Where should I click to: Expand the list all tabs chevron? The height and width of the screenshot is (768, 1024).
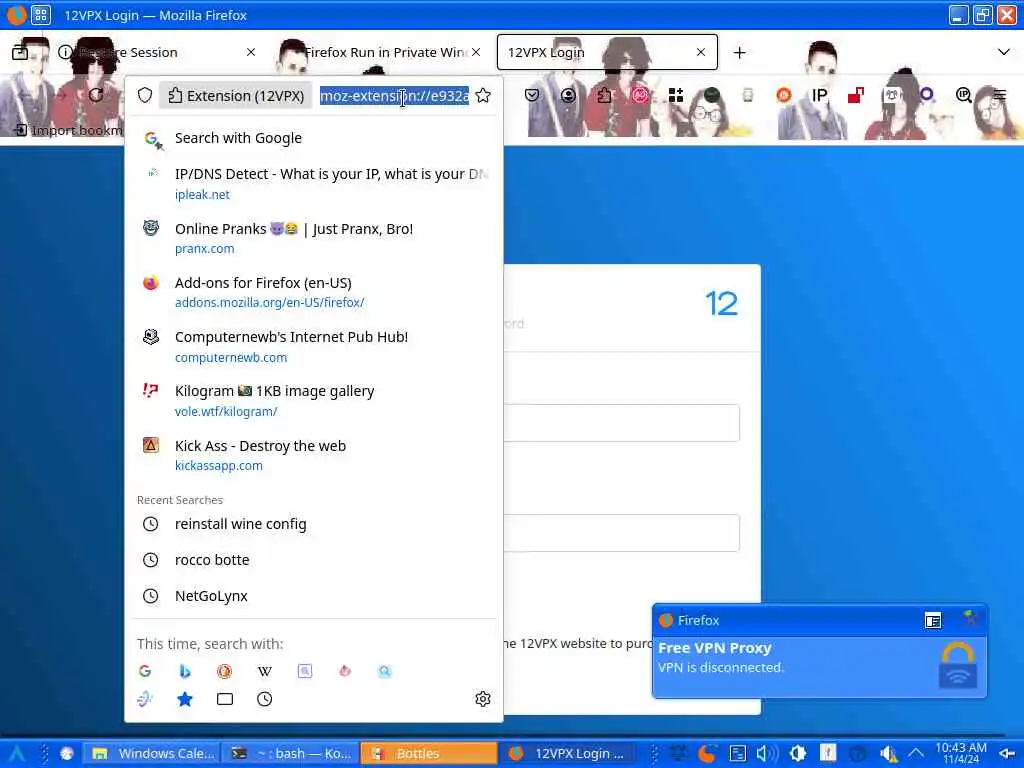pos(1004,52)
